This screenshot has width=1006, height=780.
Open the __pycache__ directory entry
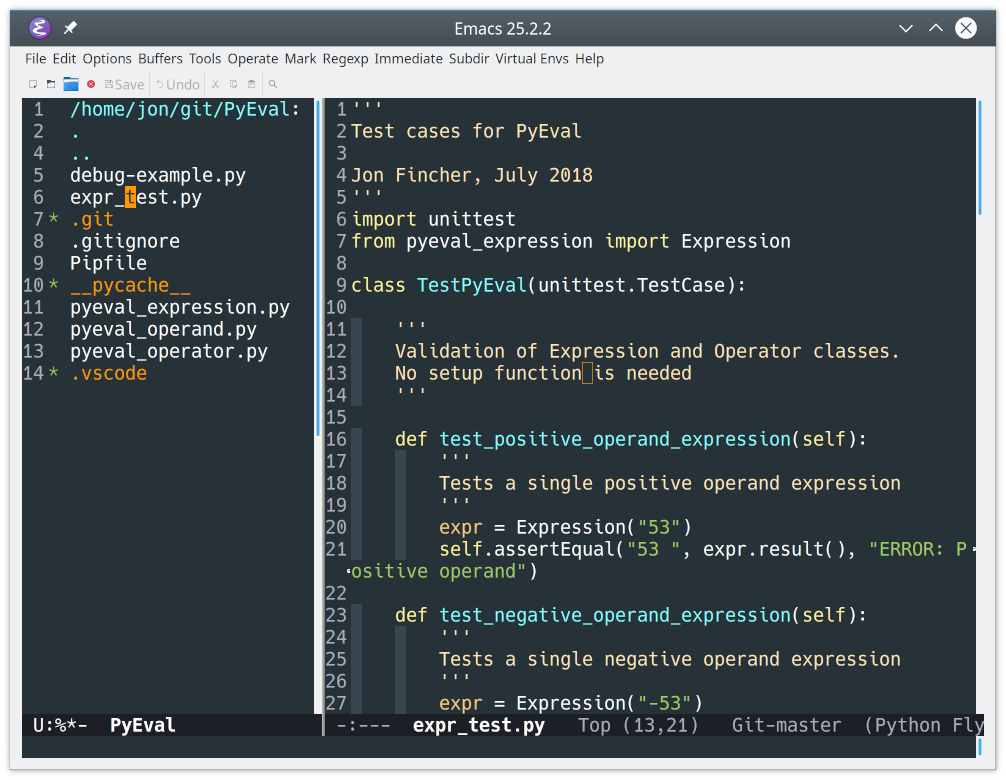(130, 285)
